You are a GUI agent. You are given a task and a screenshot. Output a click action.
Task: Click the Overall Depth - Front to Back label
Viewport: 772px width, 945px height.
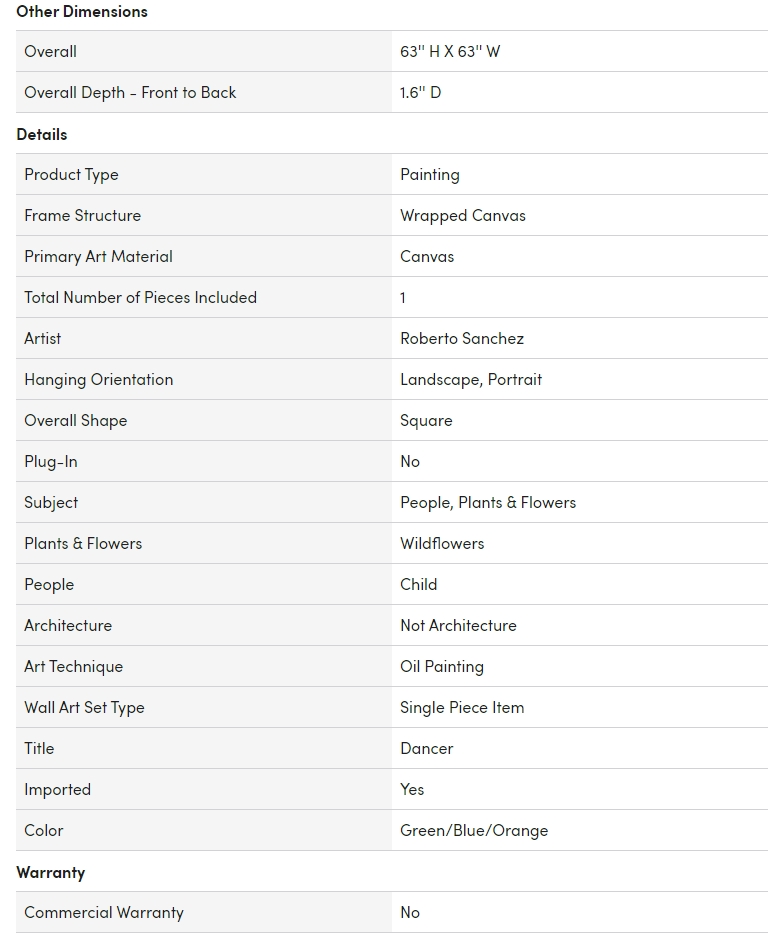130,93
